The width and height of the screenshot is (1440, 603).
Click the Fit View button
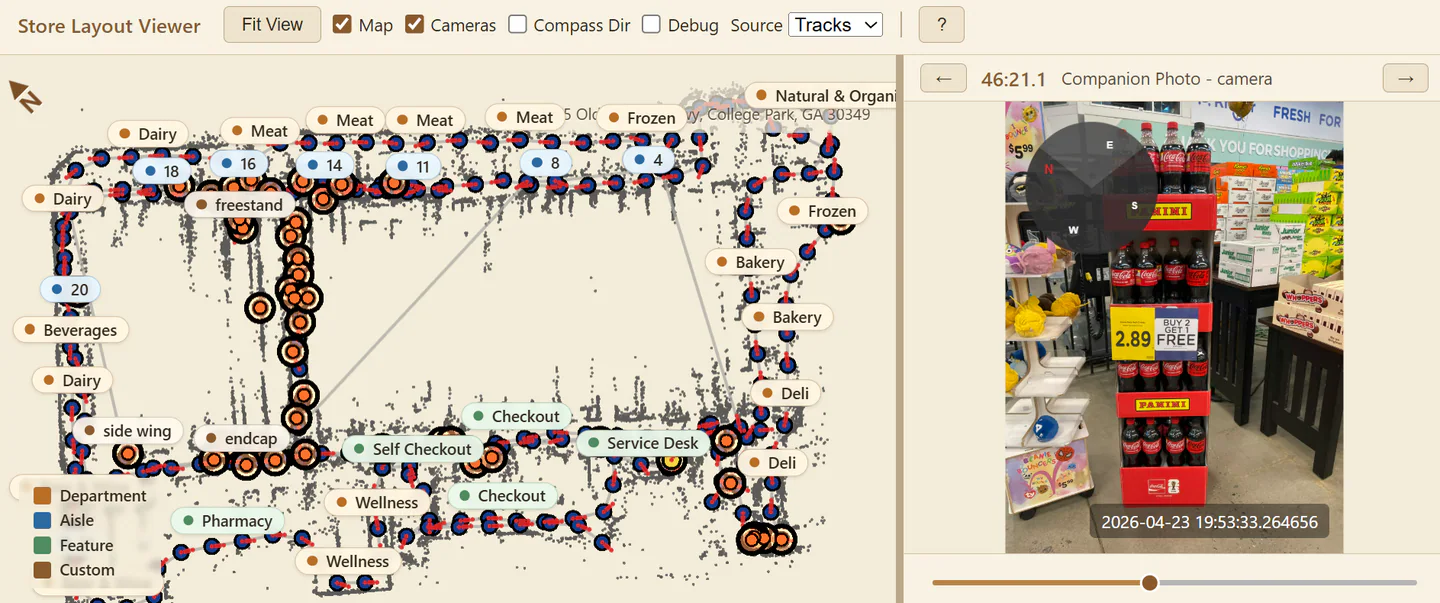pos(272,25)
